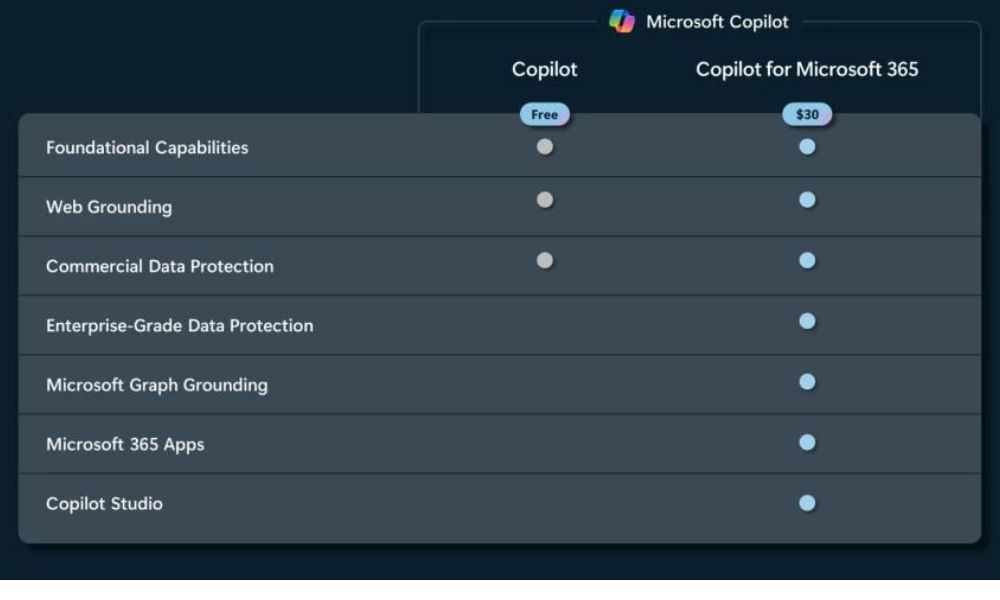Toggle Commercial Data Protection for Copilot 365

pyautogui.click(x=806, y=261)
